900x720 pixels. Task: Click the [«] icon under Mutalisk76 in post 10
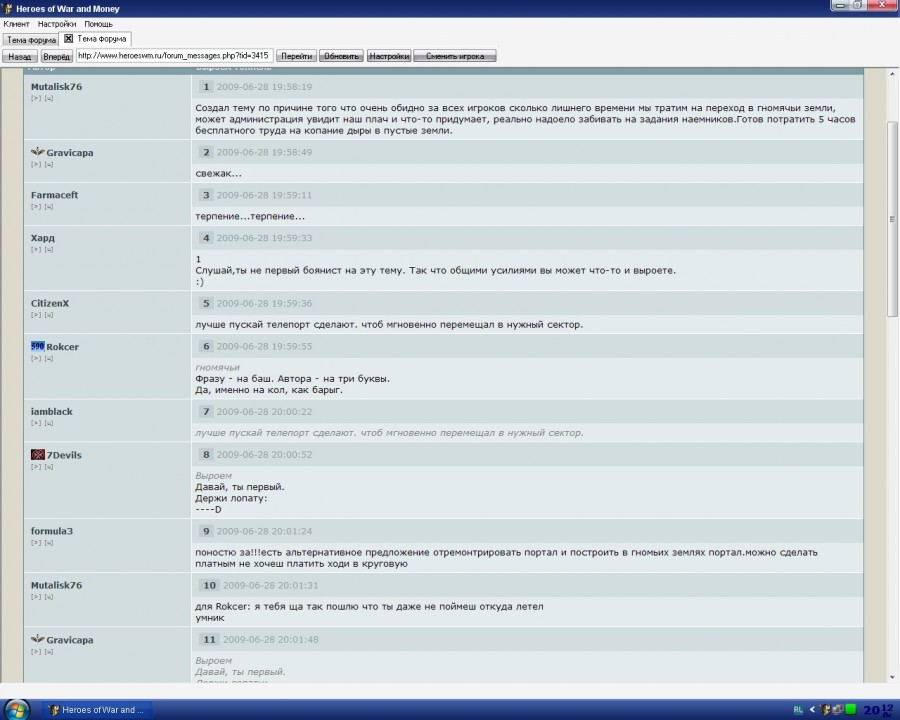48,597
